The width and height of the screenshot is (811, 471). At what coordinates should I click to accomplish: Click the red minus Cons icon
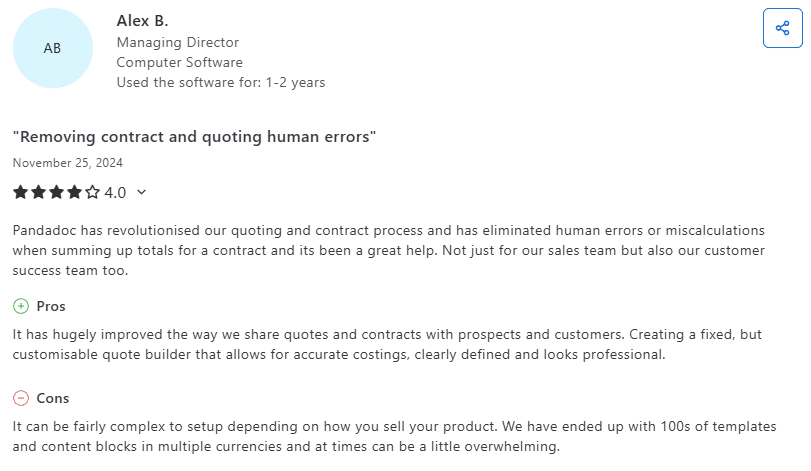click(x=21, y=398)
